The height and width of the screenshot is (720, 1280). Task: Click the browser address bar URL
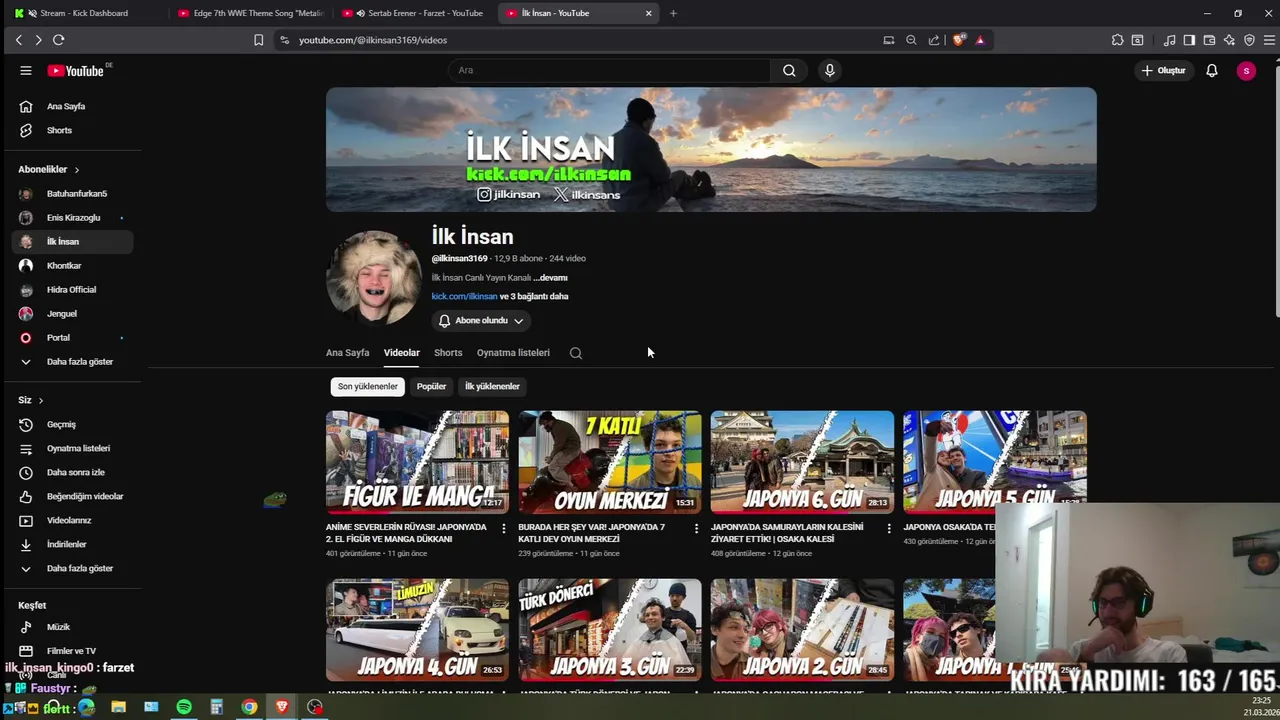coord(373,40)
